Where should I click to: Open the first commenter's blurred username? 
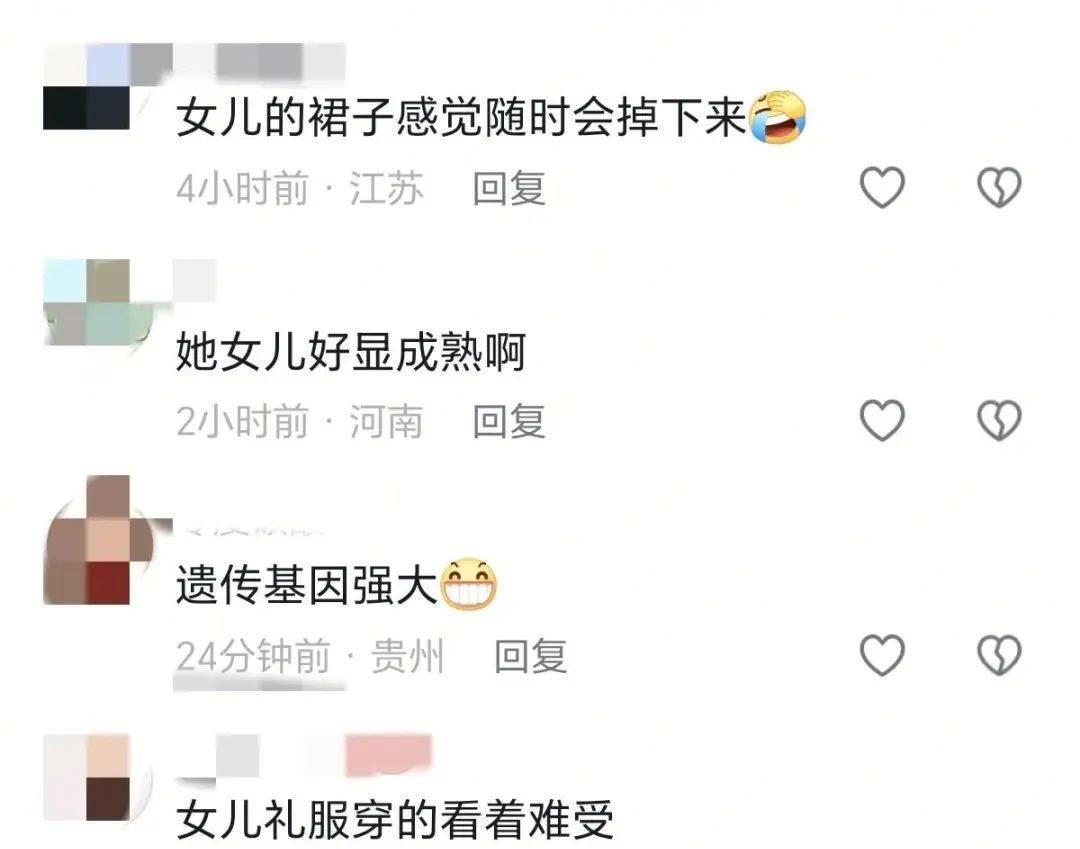[x=260, y=61]
